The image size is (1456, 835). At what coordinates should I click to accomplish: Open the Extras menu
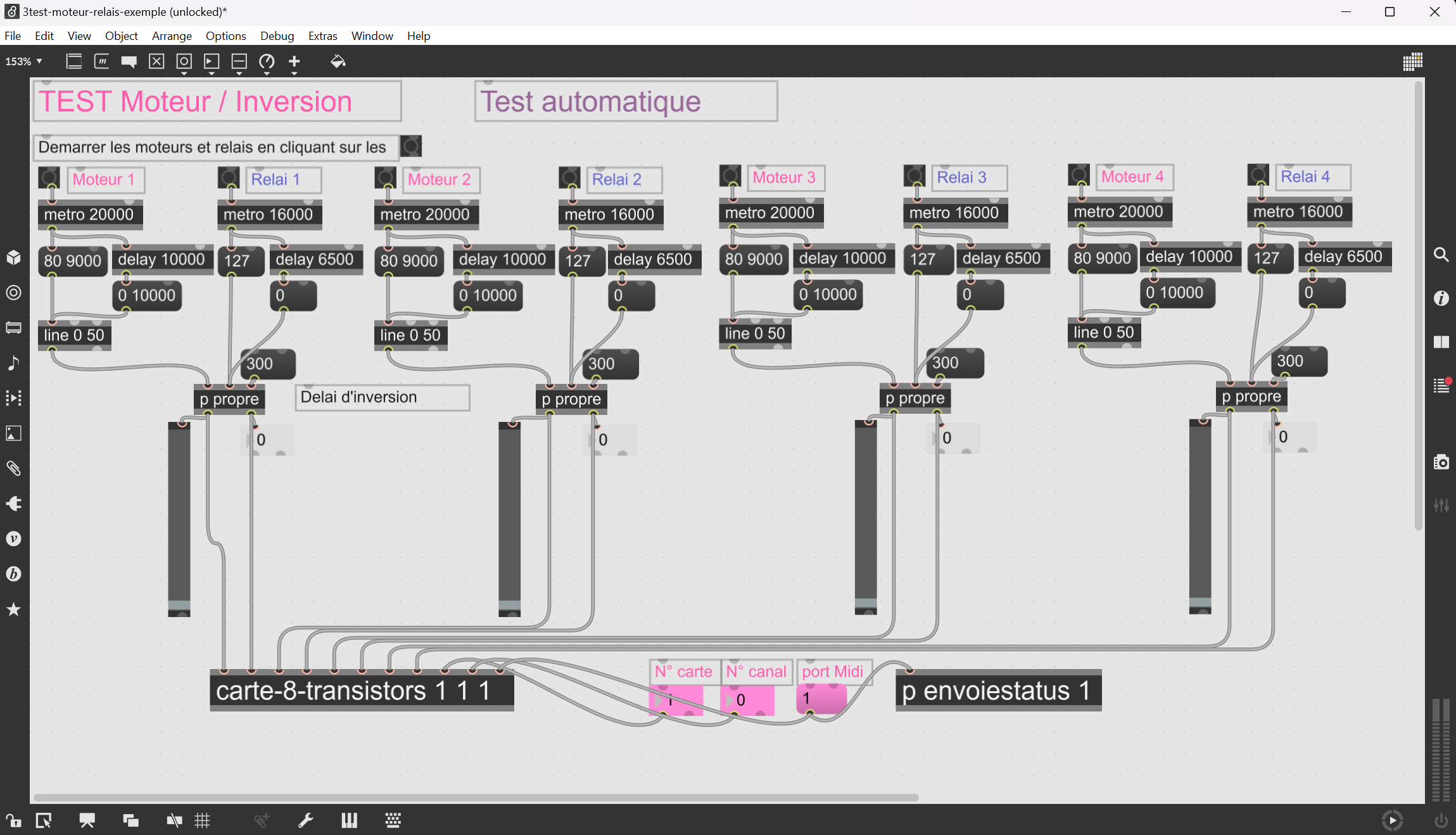pyautogui.click(x=322, y=36)
